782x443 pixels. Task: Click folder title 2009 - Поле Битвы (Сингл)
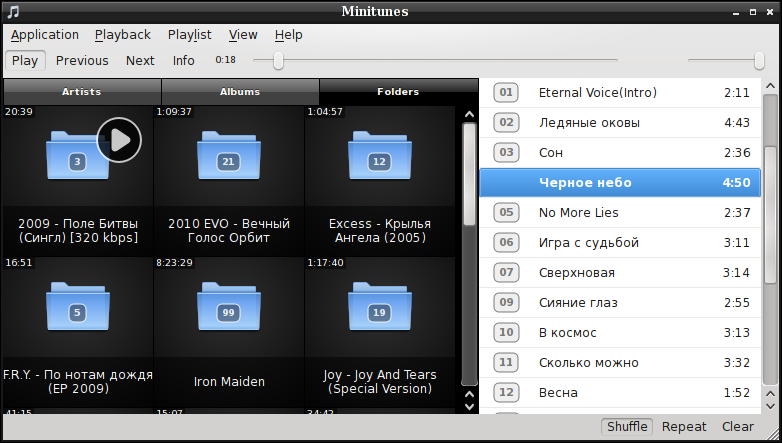[x=78, y=230]
